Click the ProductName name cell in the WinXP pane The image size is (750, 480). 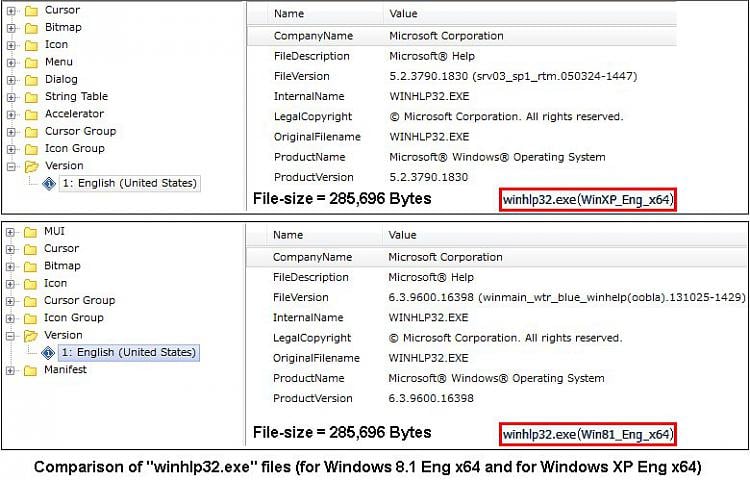tap(309, 157)
